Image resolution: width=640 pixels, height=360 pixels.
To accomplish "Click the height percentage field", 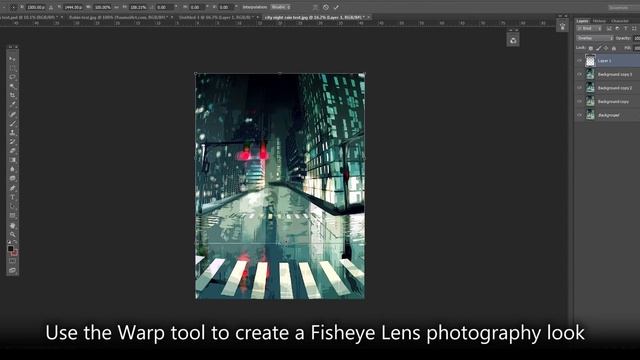I will 138,7.
